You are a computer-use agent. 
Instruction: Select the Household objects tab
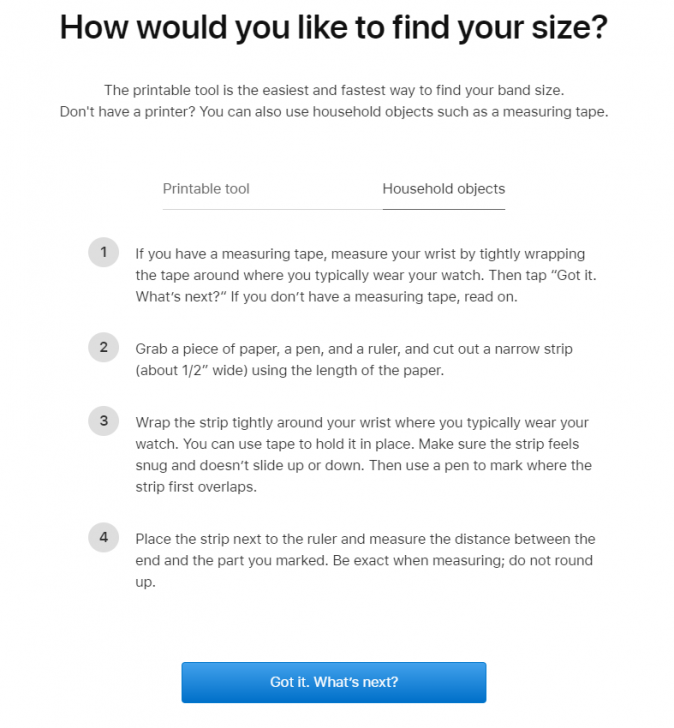(x=443, y=189)
